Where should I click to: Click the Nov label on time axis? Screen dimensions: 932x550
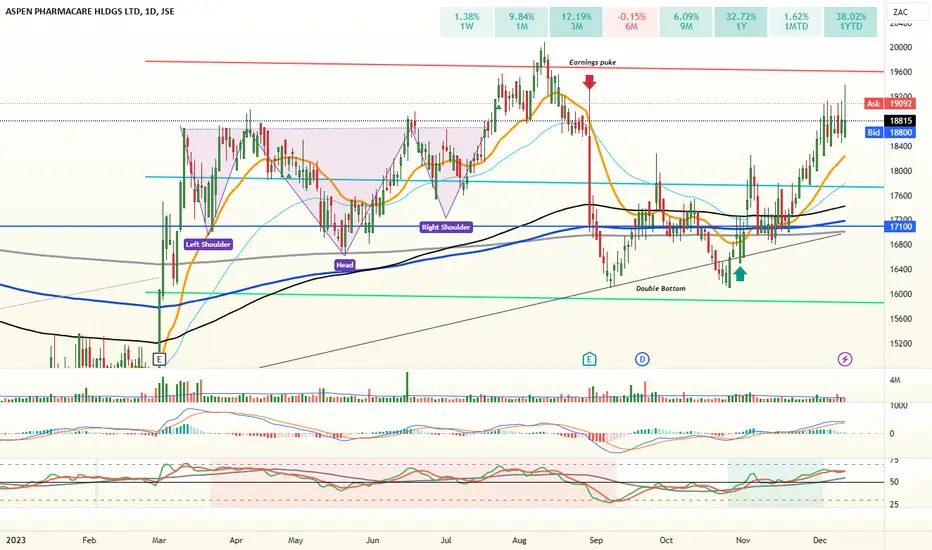click(x=743, y=540)
